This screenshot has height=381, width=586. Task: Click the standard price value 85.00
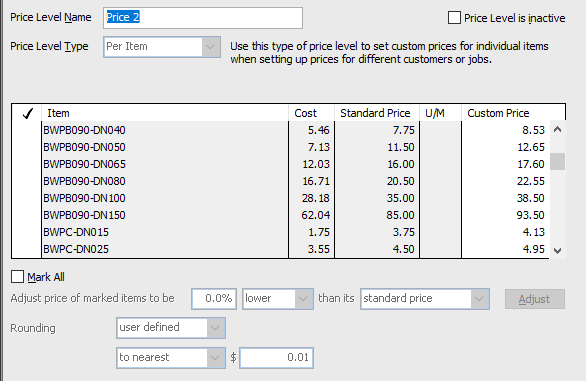pyautogui.click(x=400, y=215)
